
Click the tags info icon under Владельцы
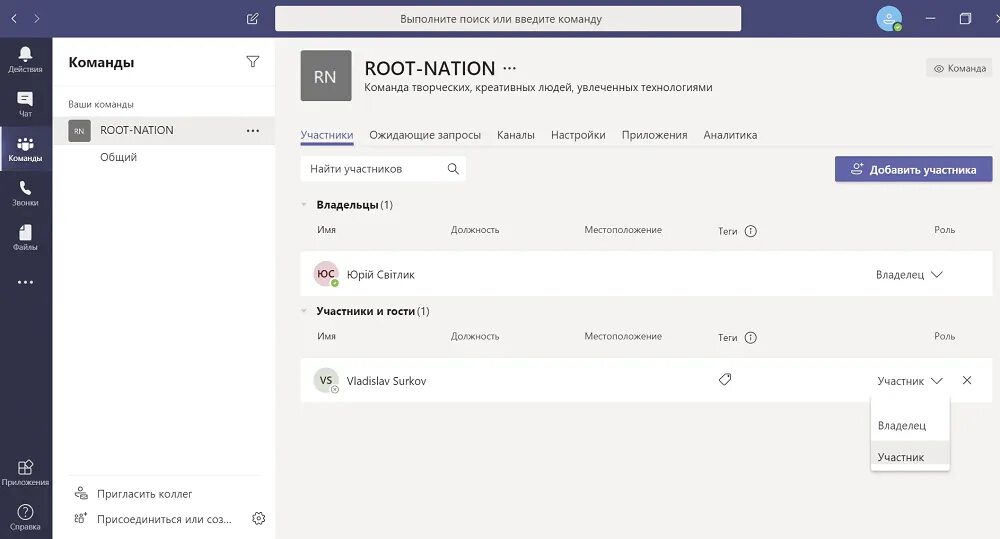point(751,231)
